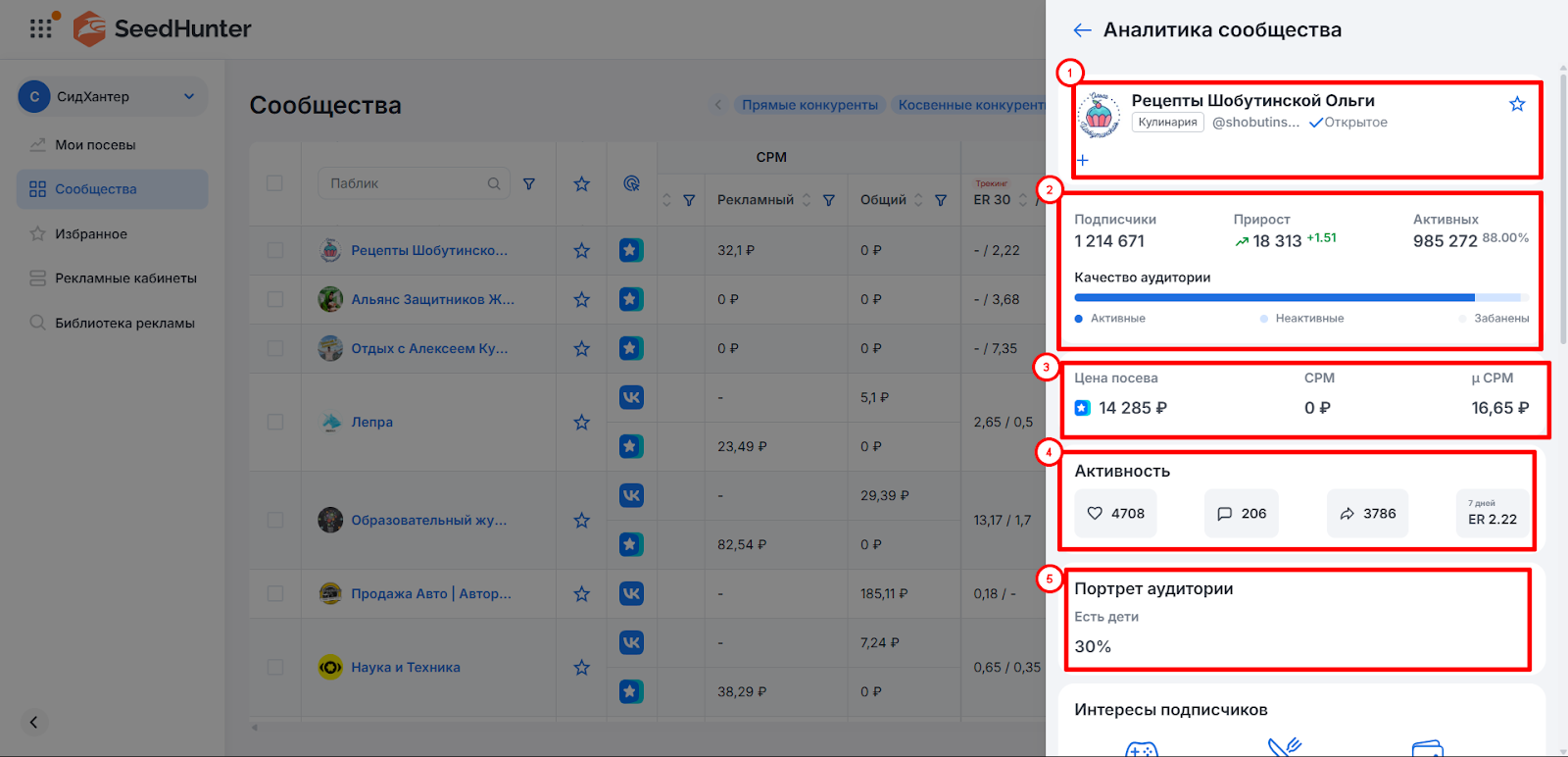Switch to Прямые конкуренты tab
Viewport: 1568px width, 757px height.
[809, 105]
